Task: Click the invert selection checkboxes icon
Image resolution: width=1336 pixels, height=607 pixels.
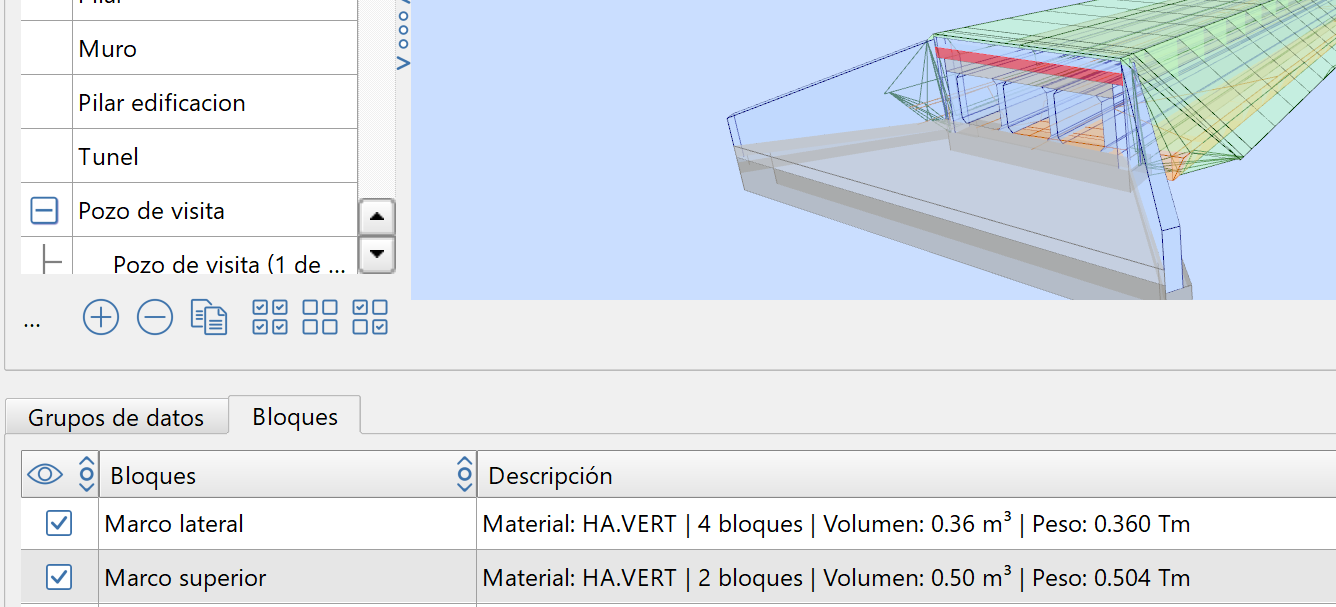Action: (370, 318)
